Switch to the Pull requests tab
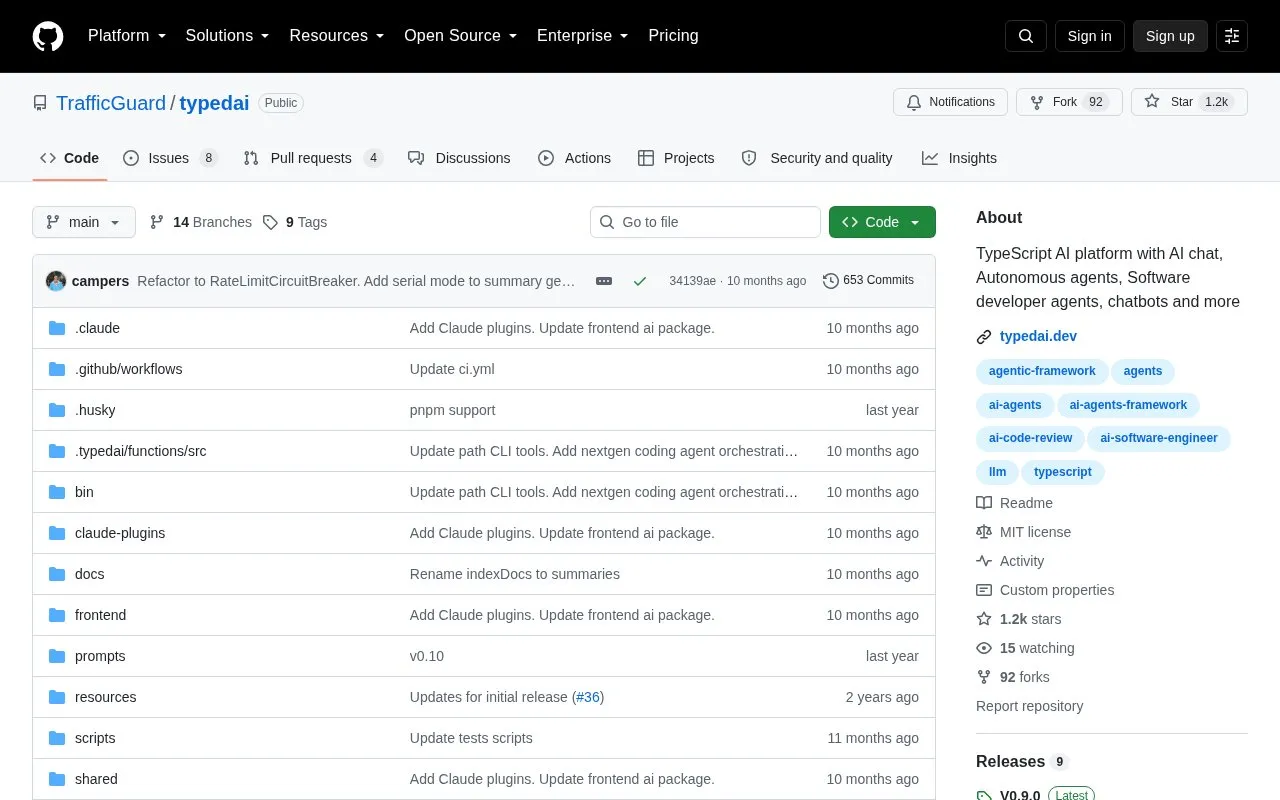This screenshot has height=800, width=1280. point(312,158)
